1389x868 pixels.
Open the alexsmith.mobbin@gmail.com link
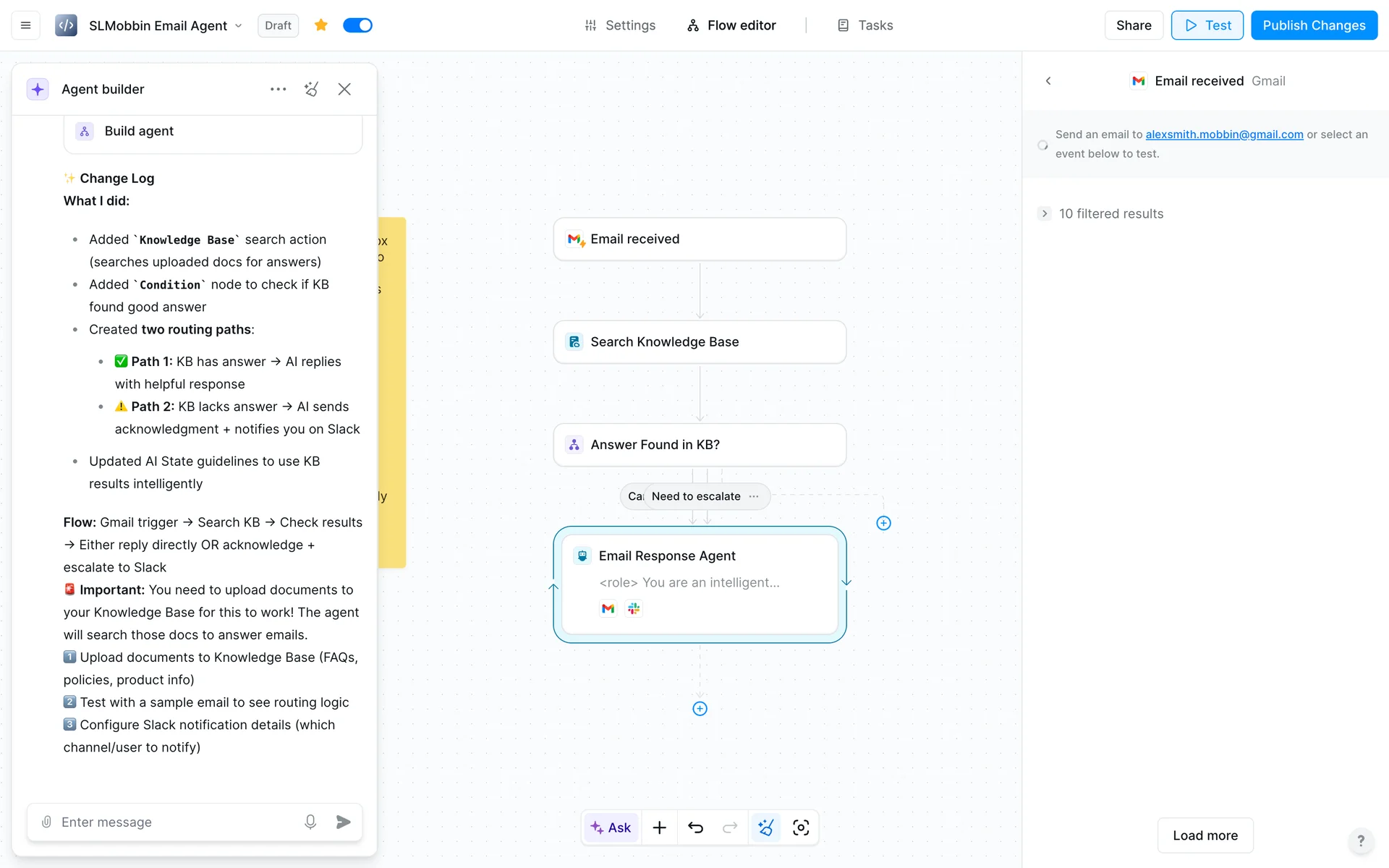(x=1224, y=135)
